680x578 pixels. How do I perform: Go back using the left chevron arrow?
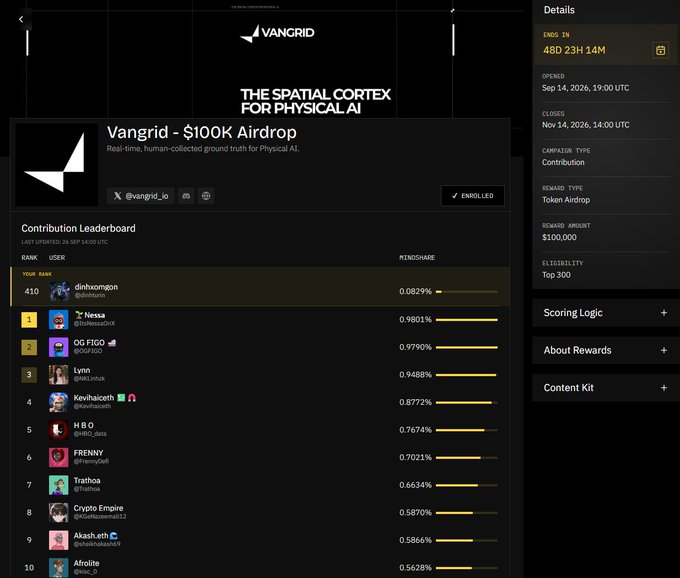tap(21, 19)
